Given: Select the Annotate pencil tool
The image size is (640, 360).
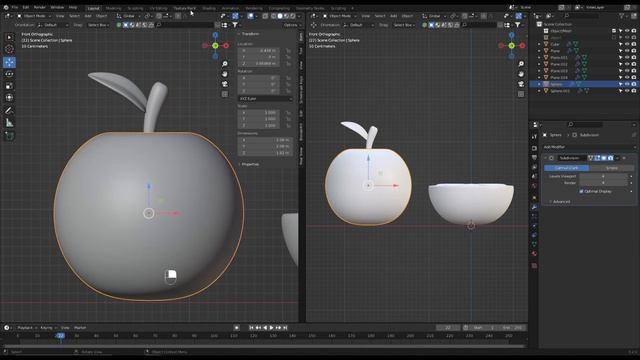Looking at the screenshot, I should (9, 111).
